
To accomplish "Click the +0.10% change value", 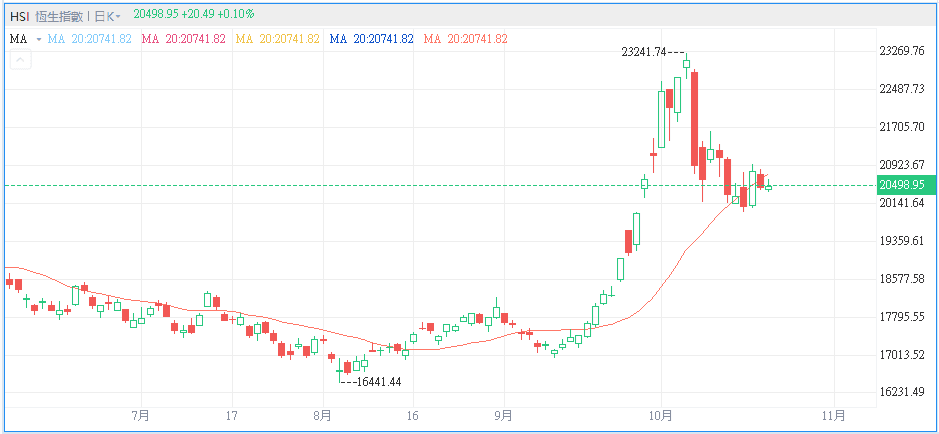I will click(x=238, y=13).
